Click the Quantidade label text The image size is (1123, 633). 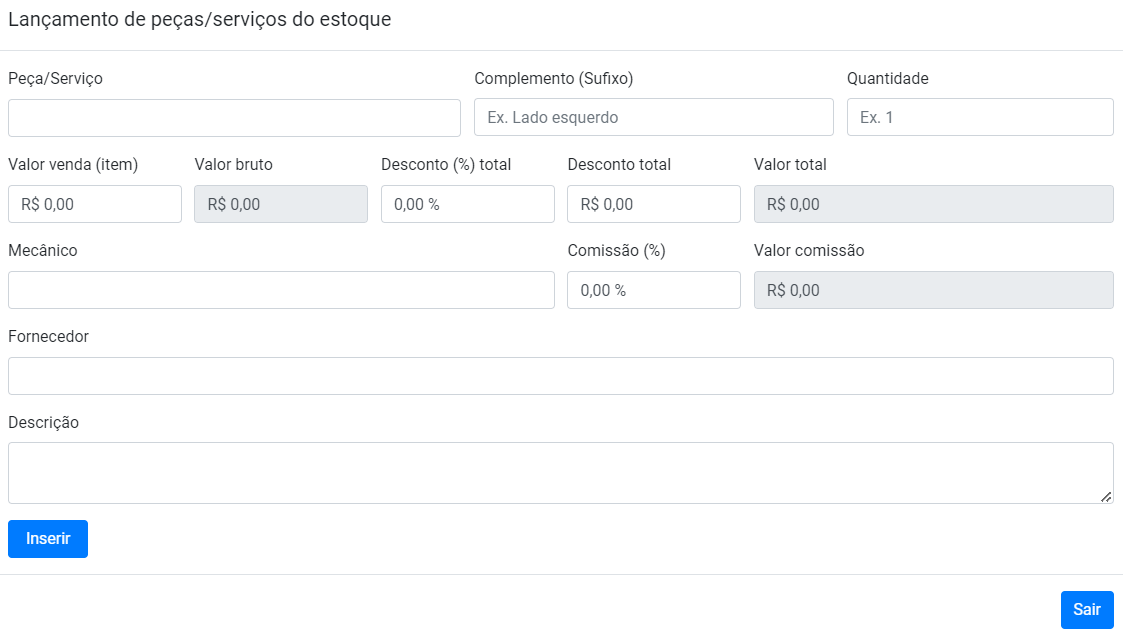[887, 79]
